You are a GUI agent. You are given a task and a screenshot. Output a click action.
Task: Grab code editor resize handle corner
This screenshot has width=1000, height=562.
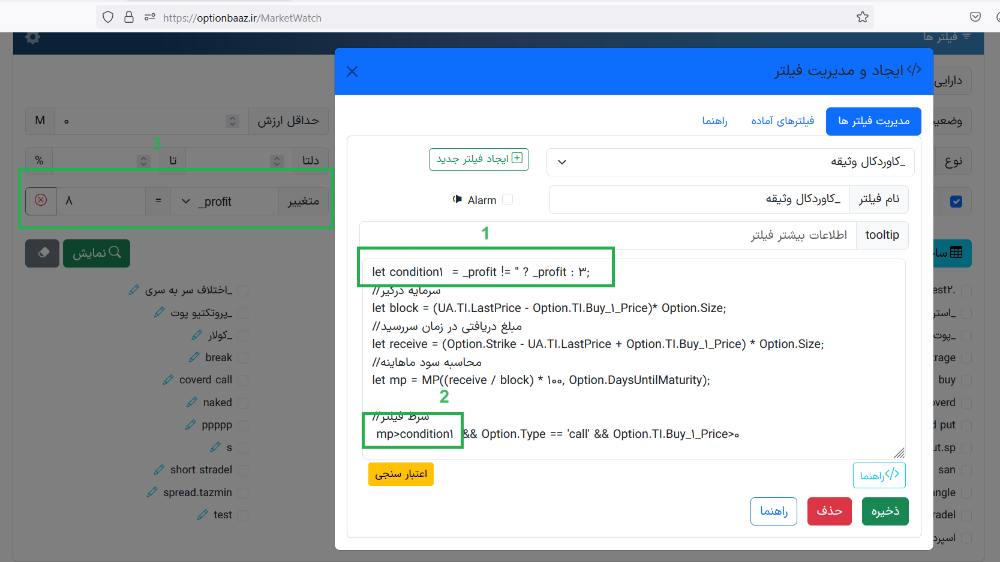pyautogui.click(x=899, y=453)
